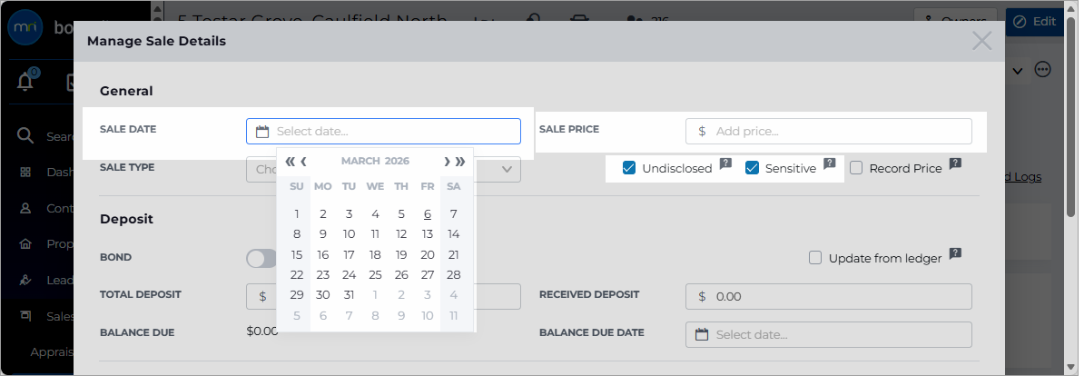Viewport: 1080px width, 376px height.
Task: Click the help icon beside Sensitive
Action: (x=829, y=164)
